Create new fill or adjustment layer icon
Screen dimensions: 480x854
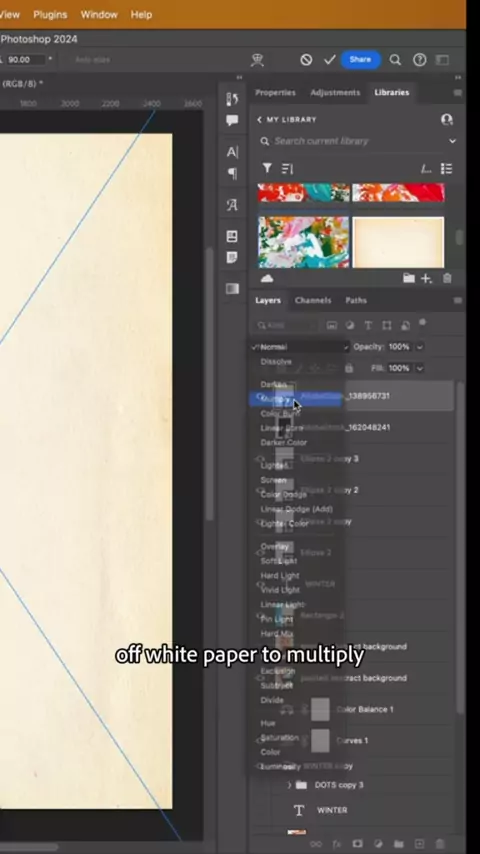tap(378, 844)
